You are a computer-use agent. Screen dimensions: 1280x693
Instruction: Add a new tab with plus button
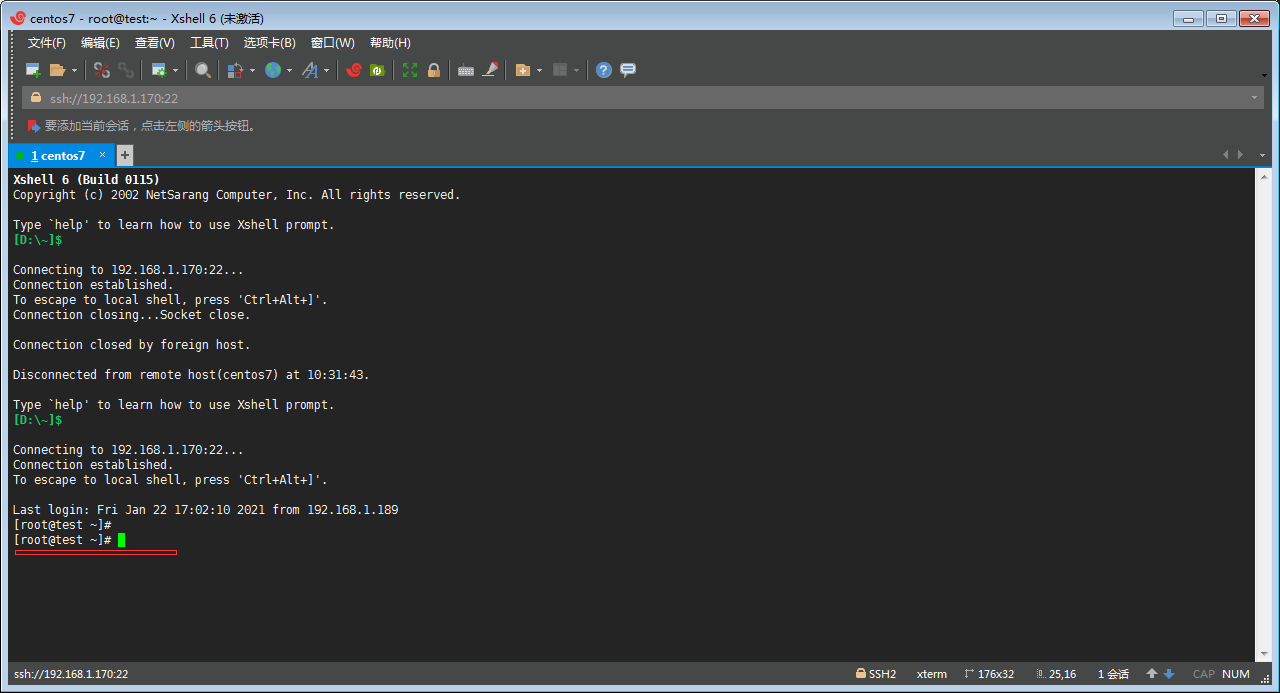pos(125,155)
